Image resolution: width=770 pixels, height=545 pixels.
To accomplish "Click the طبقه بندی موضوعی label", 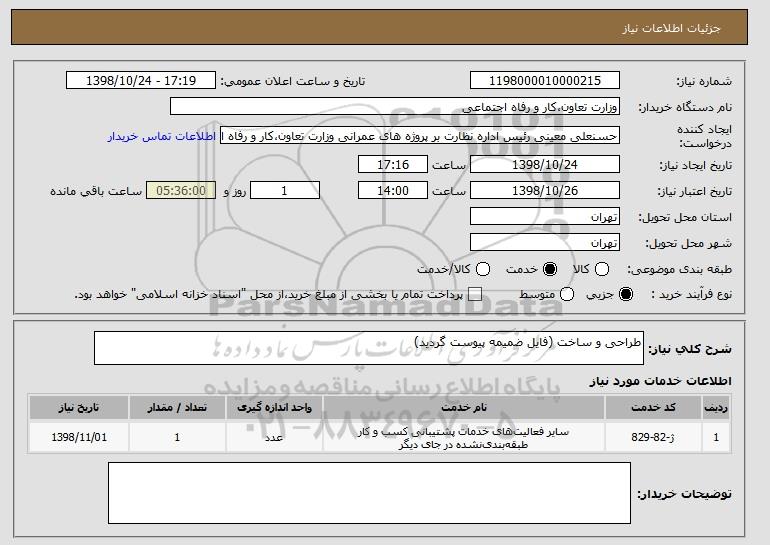I will [x=680, y=269].
